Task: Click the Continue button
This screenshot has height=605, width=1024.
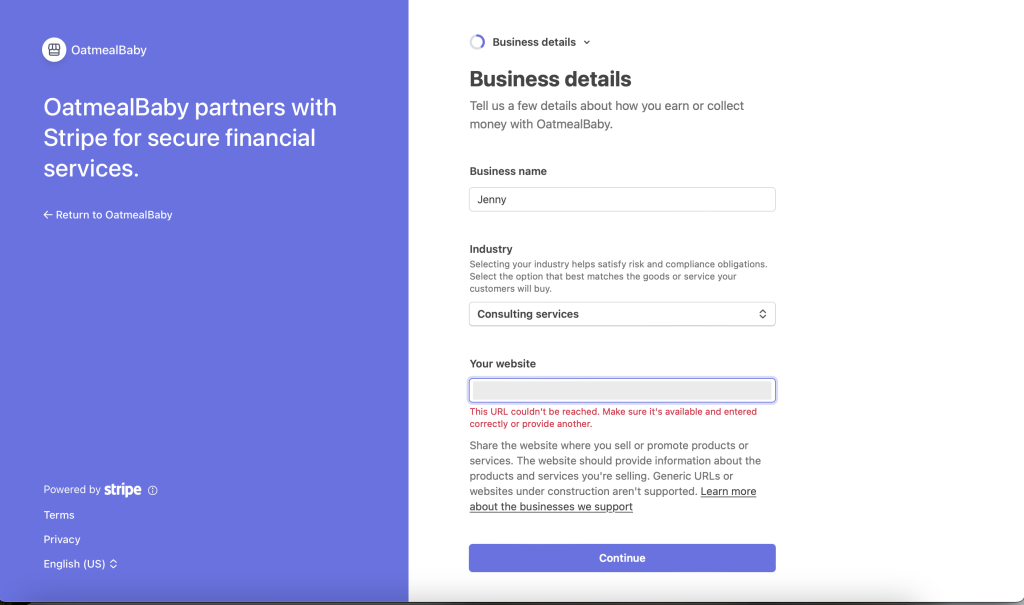Action: tap(622, 558)
